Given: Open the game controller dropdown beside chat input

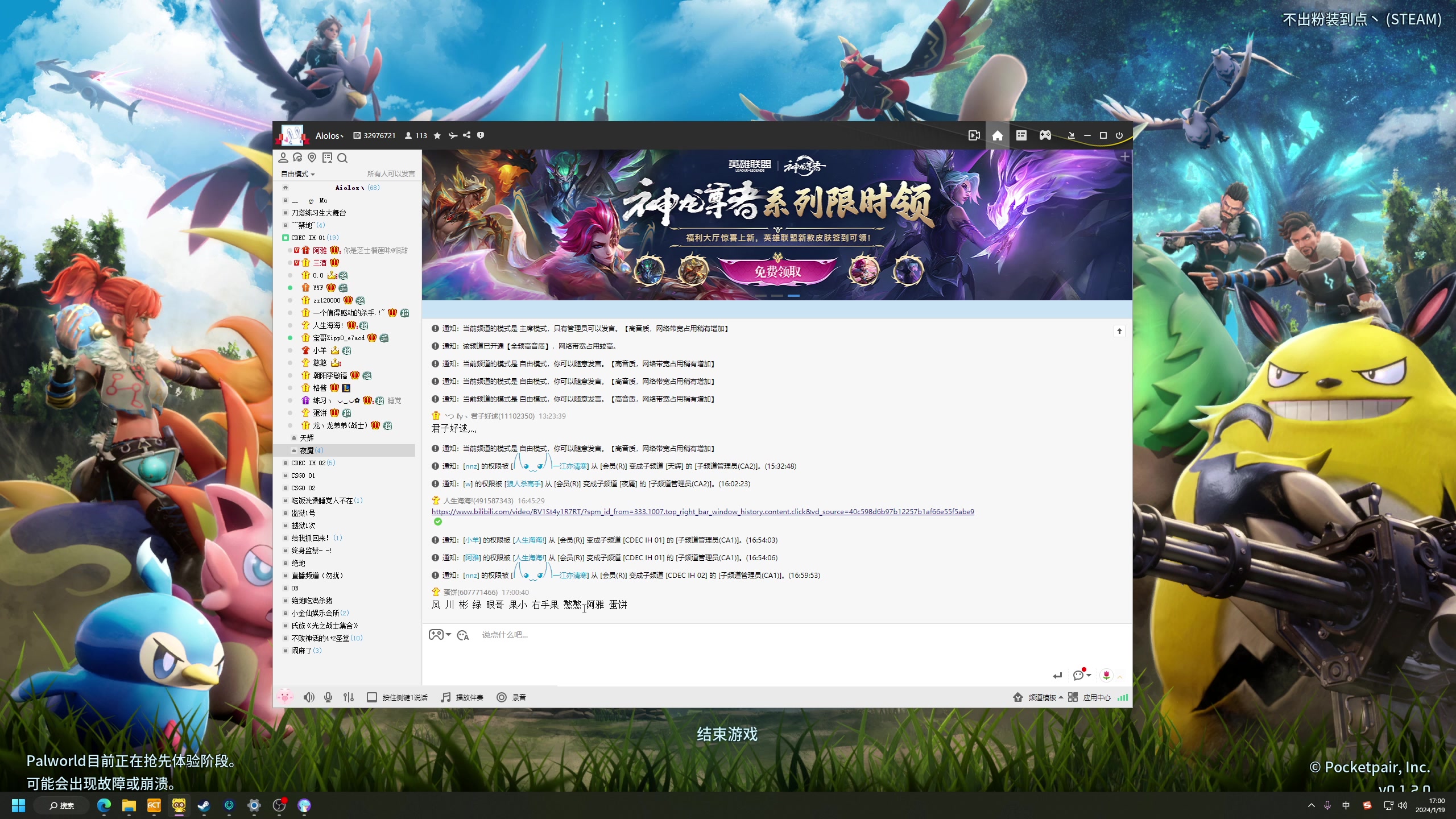Looking at the screenshot, I should click(x=440, y=635).
